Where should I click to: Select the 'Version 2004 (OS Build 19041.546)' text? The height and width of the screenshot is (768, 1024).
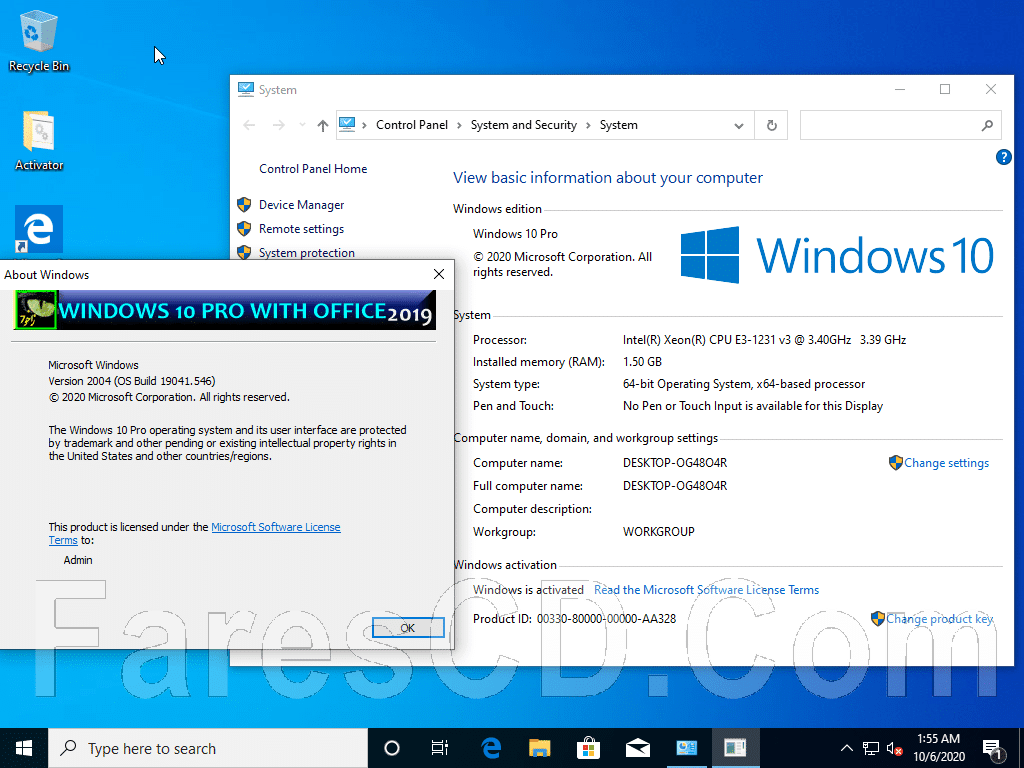click(132, 381)
